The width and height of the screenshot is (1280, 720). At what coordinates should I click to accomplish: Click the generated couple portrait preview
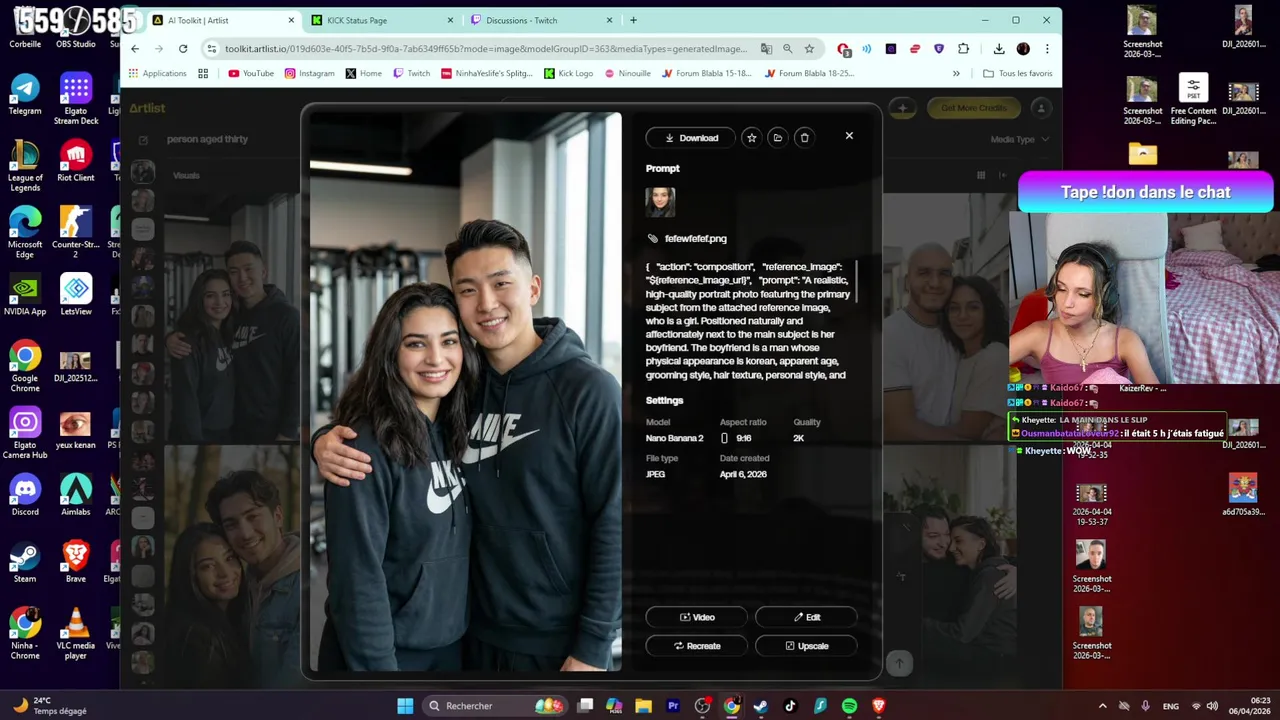click(x=466, y=391)
